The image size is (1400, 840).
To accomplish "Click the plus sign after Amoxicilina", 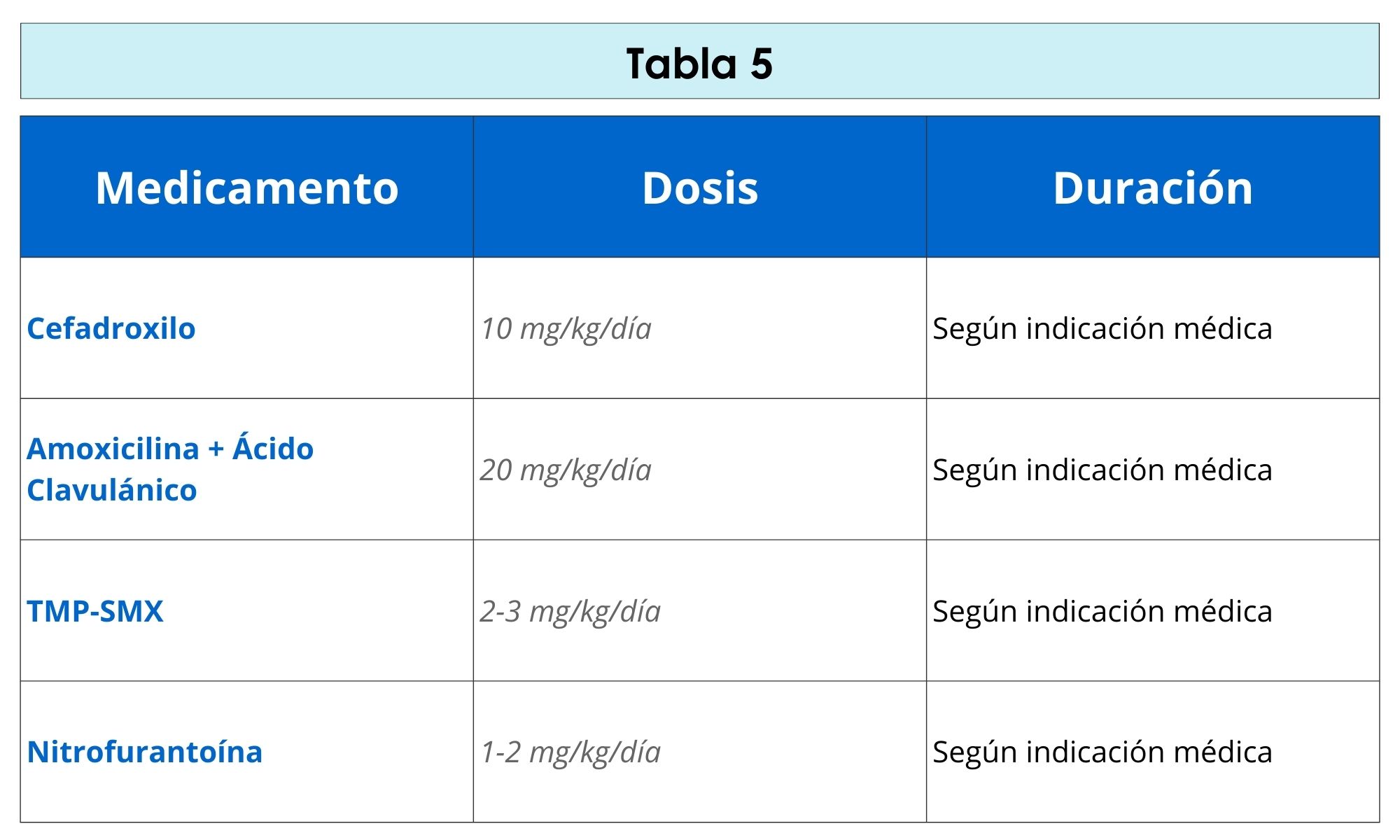I will click(x=216, y=449).
